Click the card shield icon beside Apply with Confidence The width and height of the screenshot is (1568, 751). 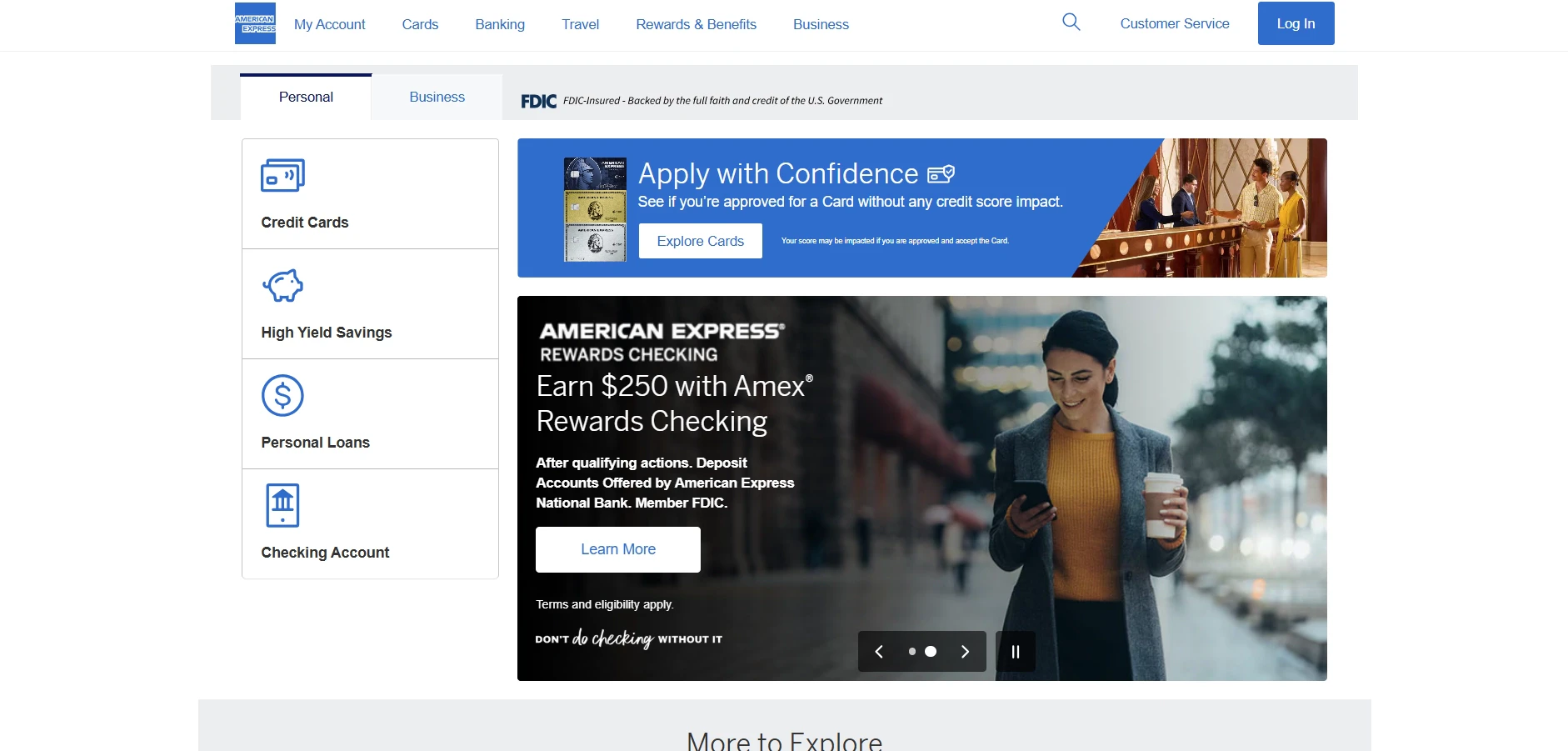941,173
